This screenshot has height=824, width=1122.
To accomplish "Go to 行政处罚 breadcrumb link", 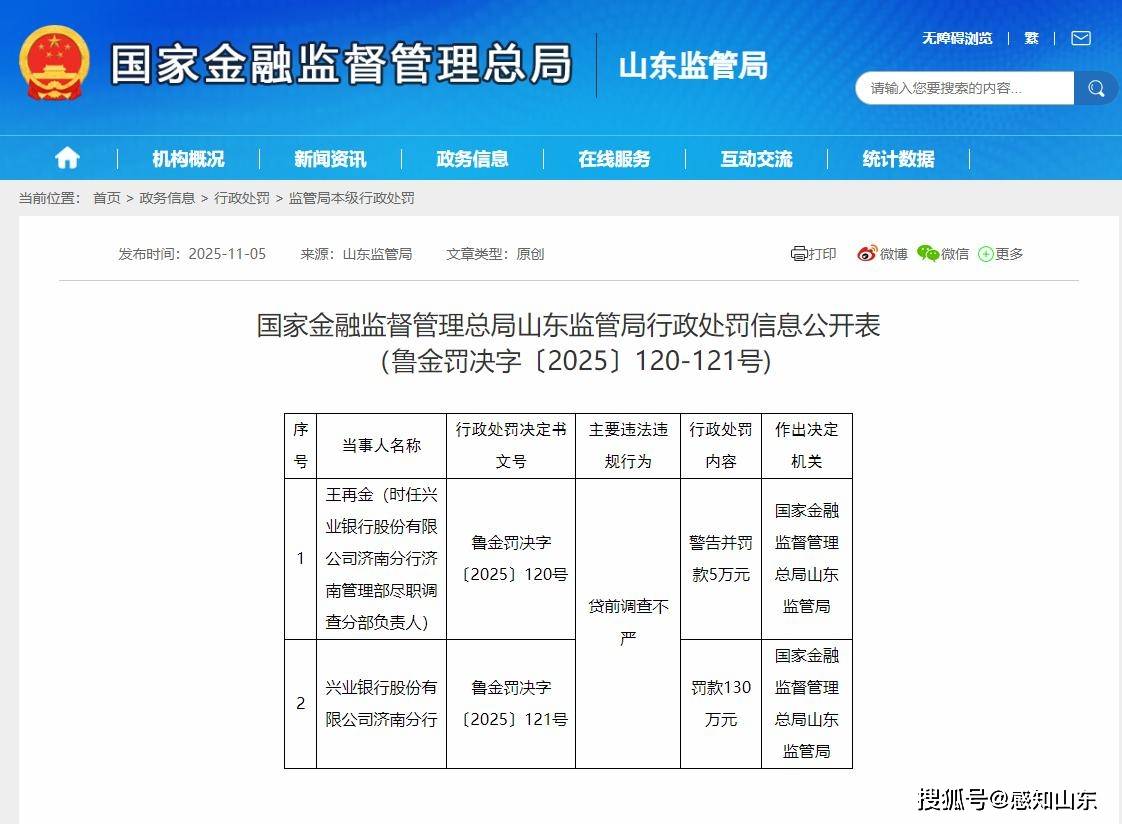I will click(x=242, y=198).
